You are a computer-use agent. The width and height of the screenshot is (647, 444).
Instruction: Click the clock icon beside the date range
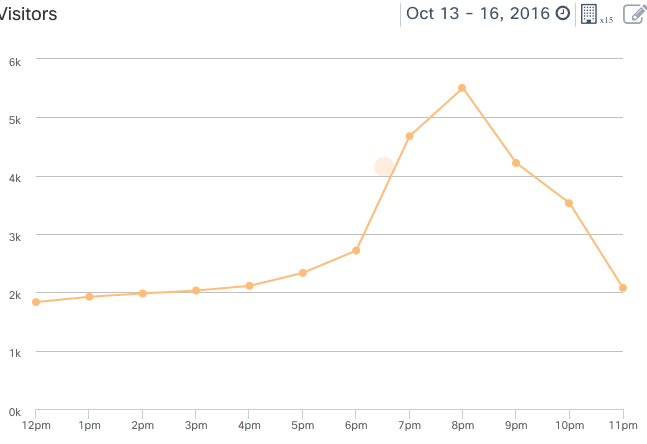563,13
